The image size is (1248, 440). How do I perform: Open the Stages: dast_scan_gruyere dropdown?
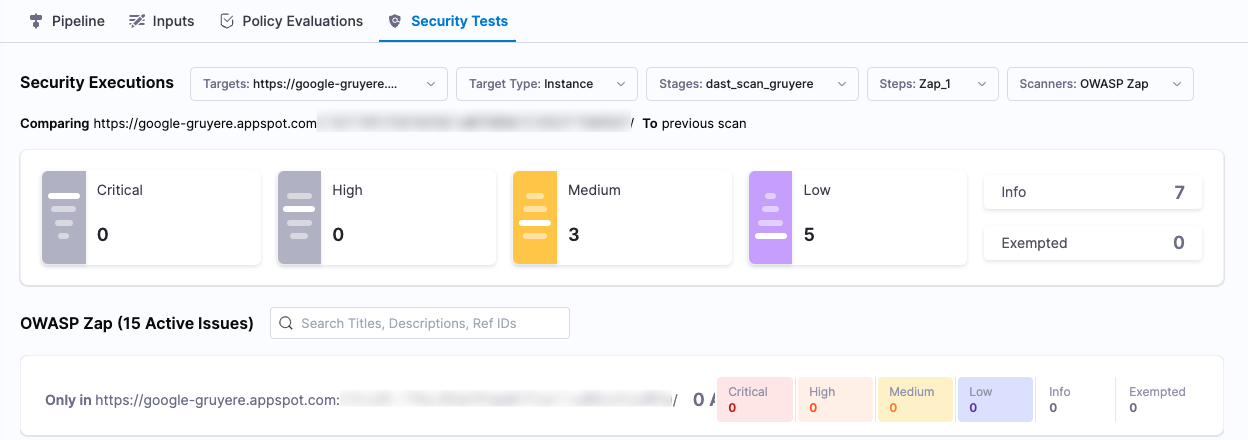tap(752, 84)
